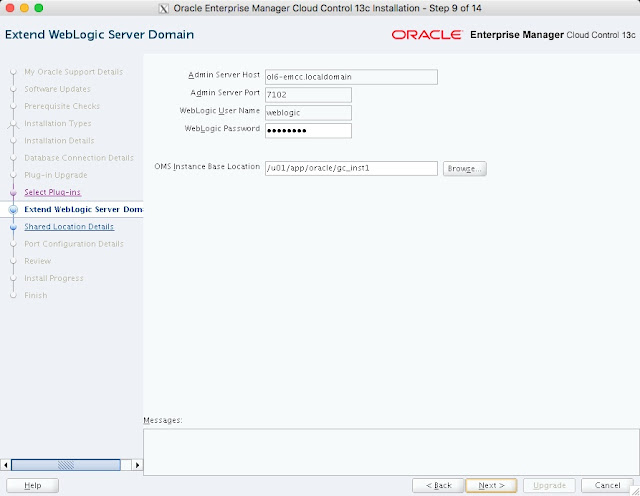Click the sidebar horizontal scrollbar thumb
This screenshot has width=640, height=496.
[x=66, y=465]
